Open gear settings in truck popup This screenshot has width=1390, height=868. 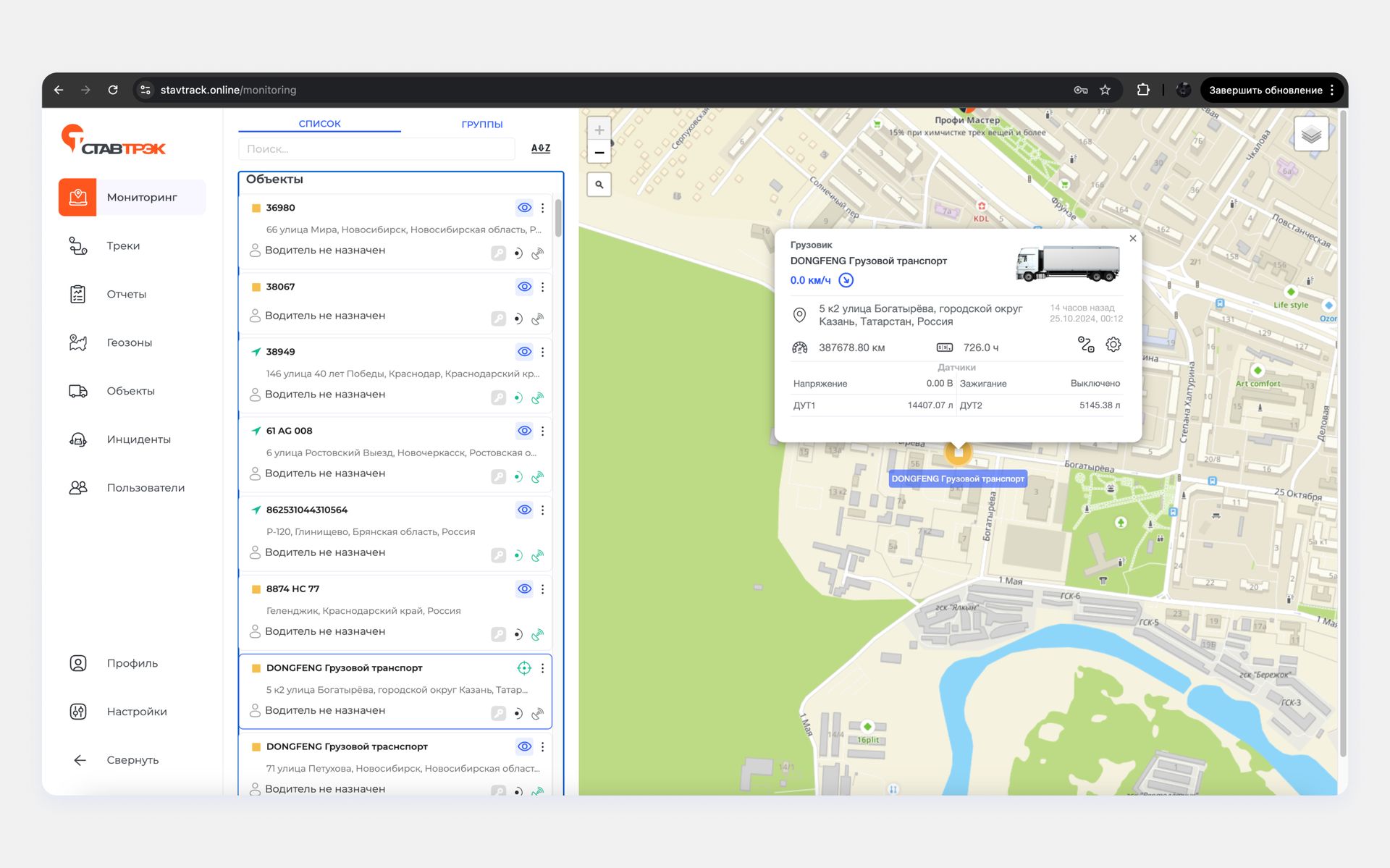[x=1113, y=345]
